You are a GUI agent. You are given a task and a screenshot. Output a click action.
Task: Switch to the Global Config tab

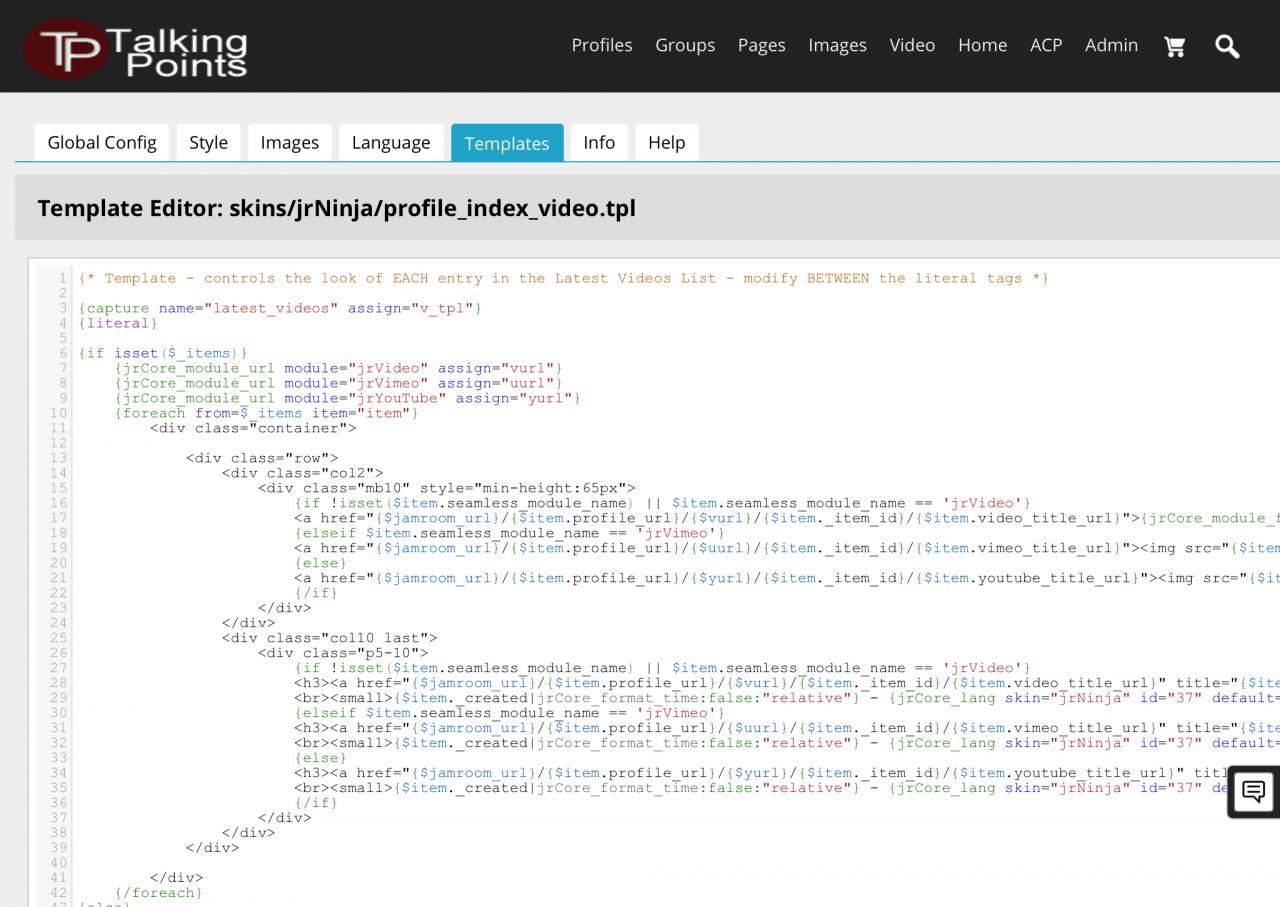coord(102,142)
